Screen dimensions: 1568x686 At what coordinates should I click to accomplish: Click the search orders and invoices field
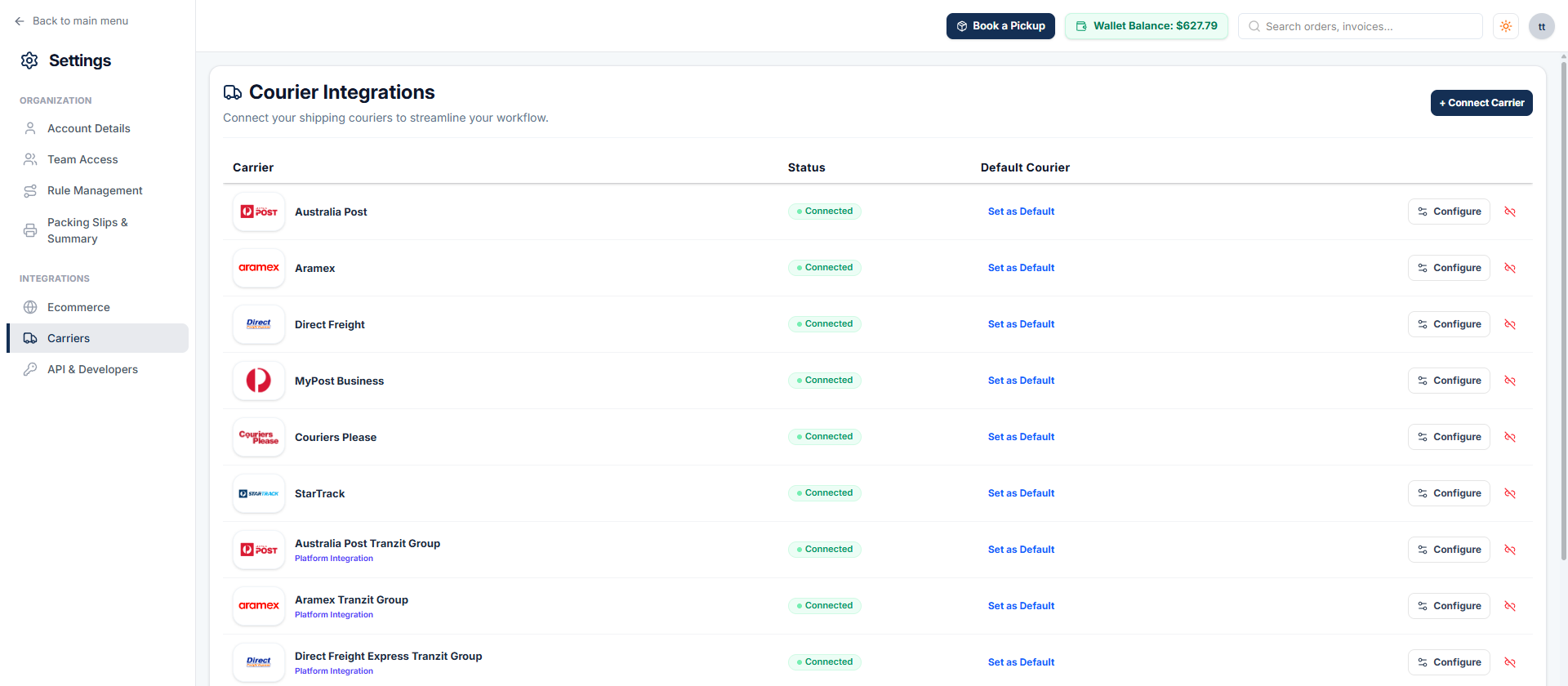1361,26
